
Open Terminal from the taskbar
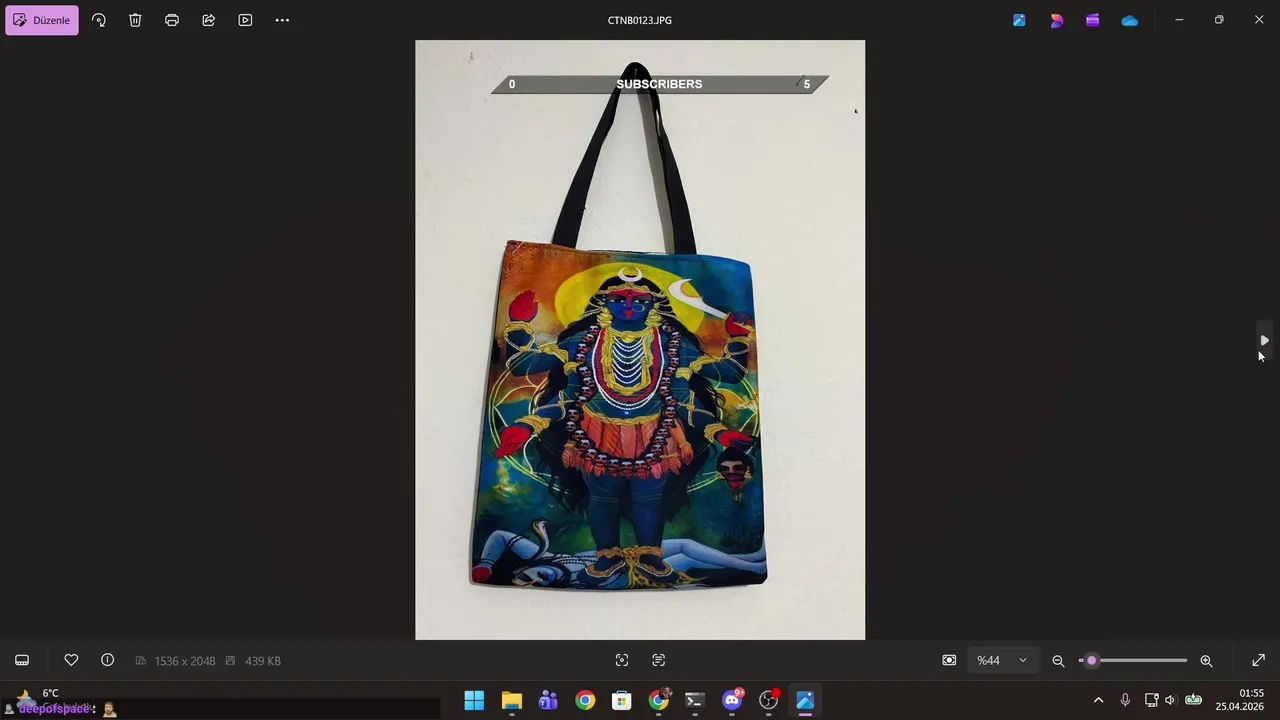[x=695, y=700]
